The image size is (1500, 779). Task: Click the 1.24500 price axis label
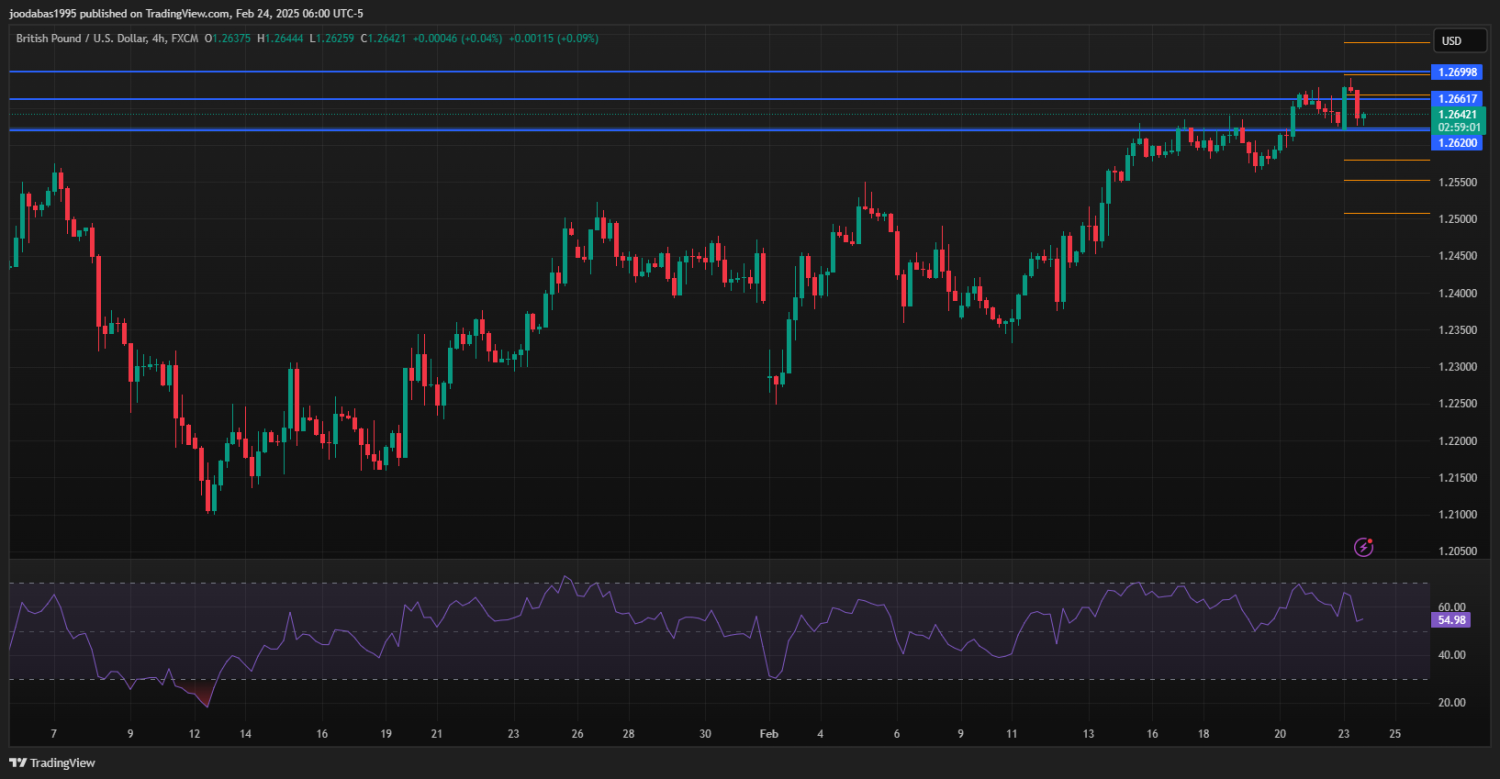1457,256
